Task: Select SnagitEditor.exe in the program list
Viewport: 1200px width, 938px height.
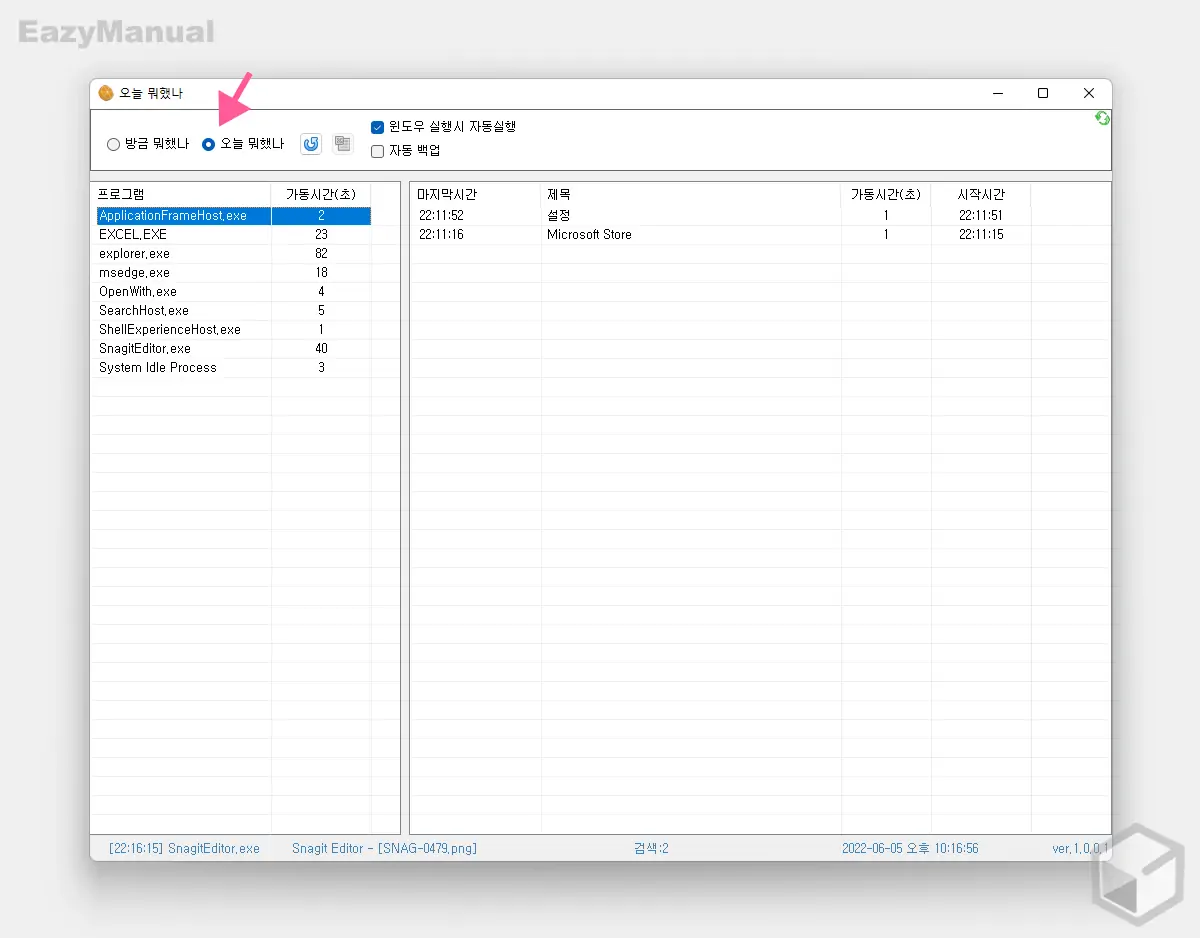Action: pos(145,349)
